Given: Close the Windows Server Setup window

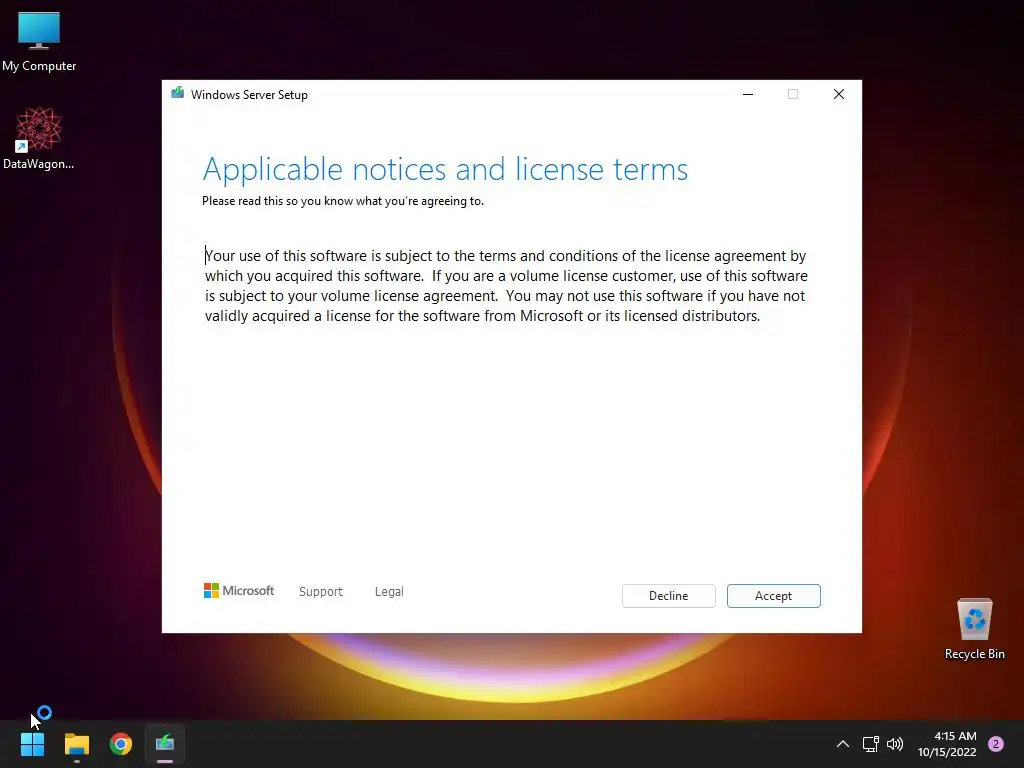Looking at the screenshot, I should point(839,94).
